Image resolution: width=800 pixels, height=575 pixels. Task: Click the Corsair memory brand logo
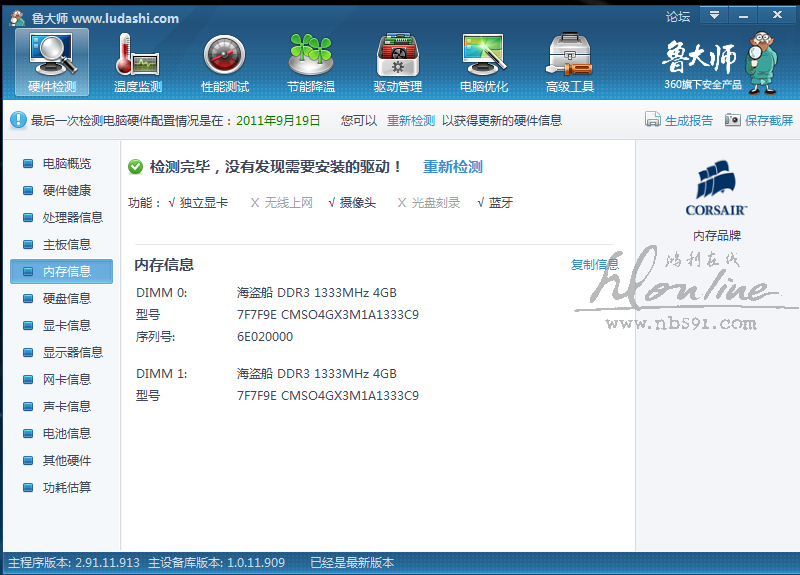tap(716, 188)
